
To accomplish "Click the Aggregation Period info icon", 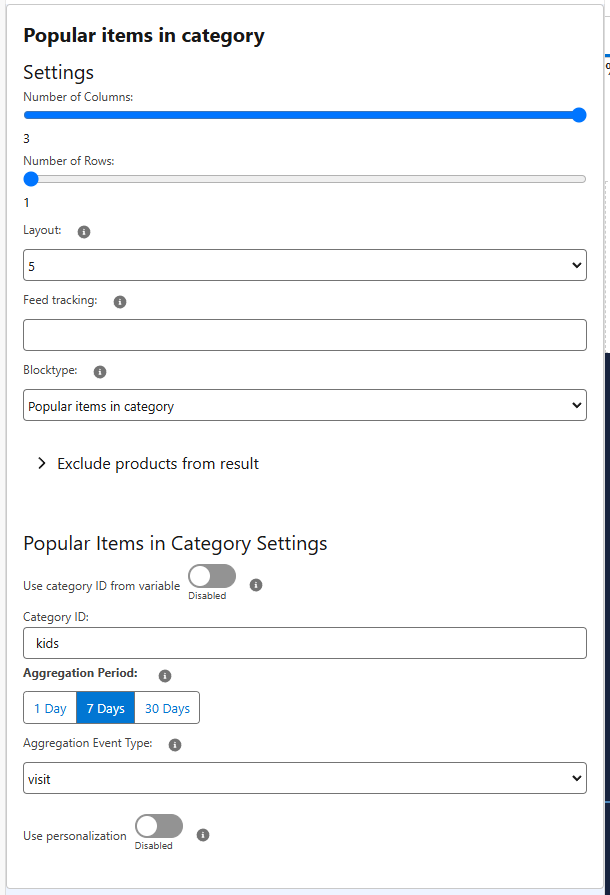I will tap(165, 676).
